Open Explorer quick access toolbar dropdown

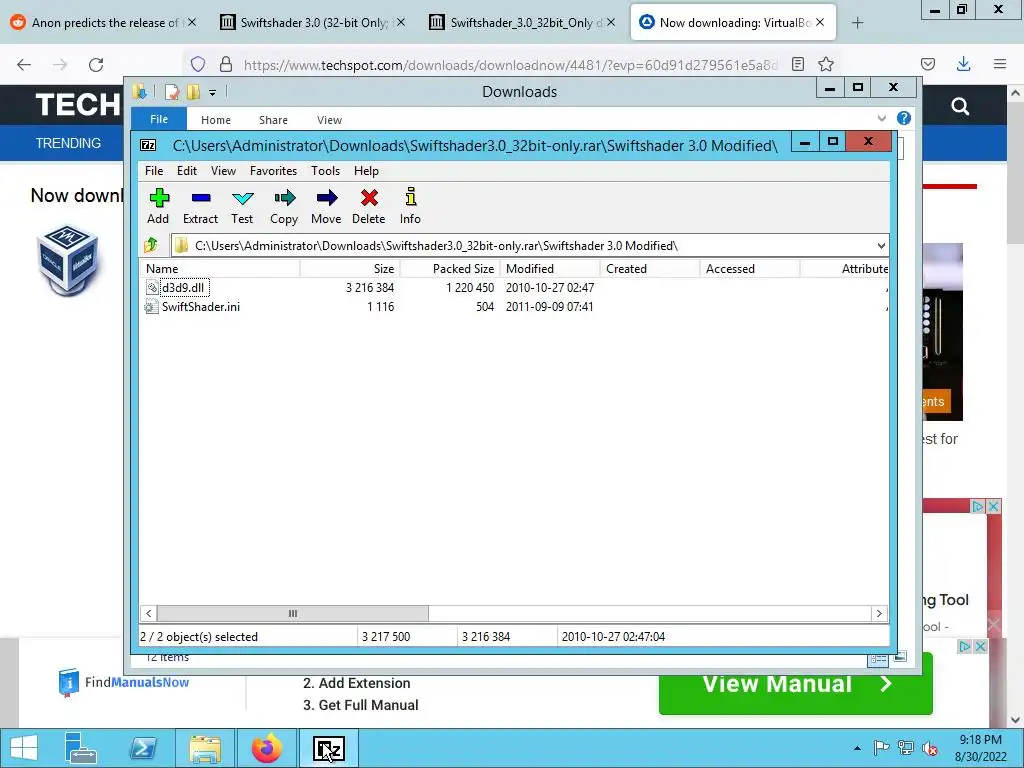[212, 93]
